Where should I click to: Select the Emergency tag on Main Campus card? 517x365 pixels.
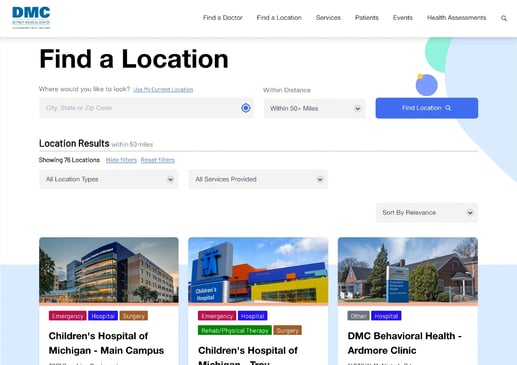coord(67,316)
